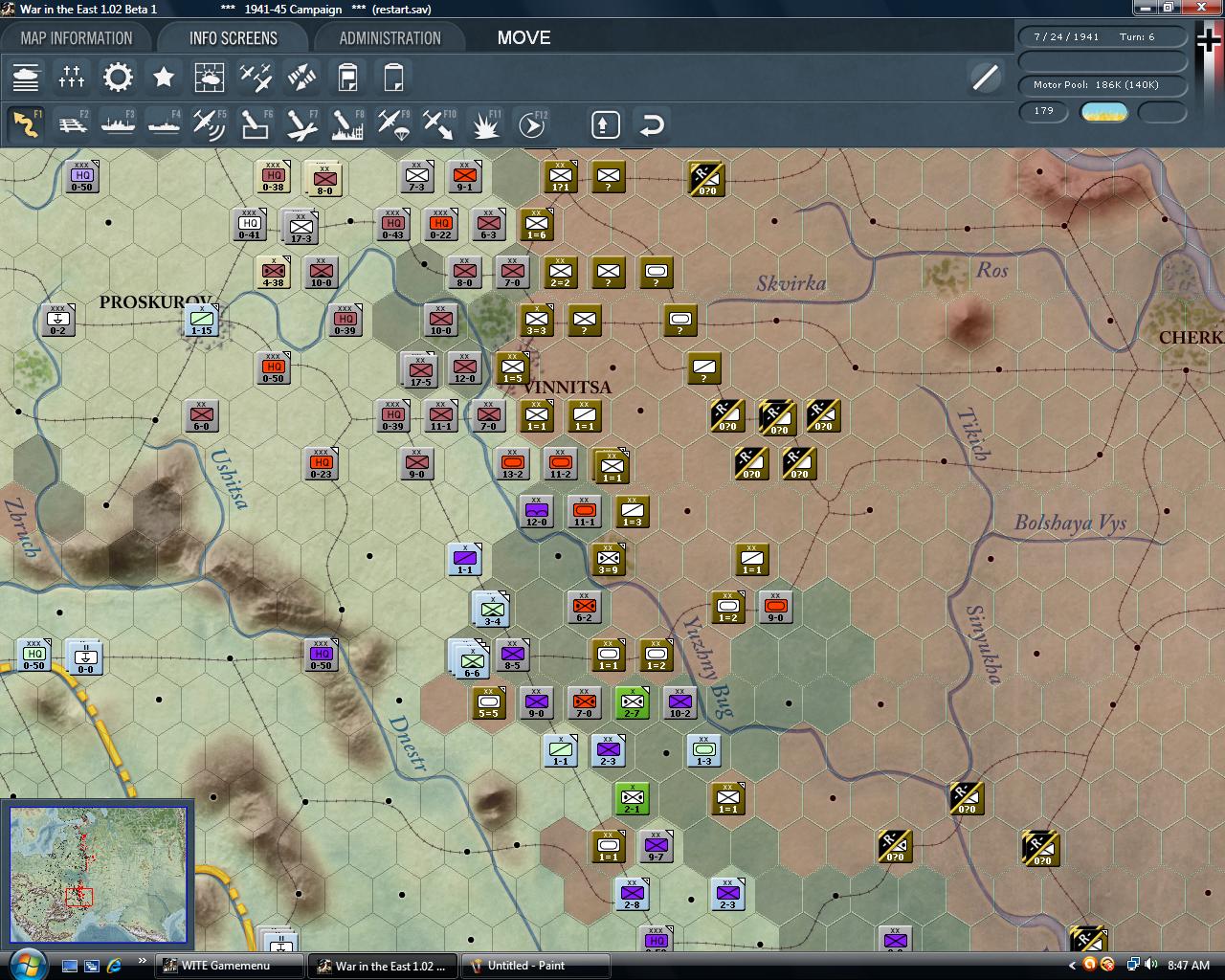Select the F7 bomb airfield mode
Screen dimensions: 1225x980
(301, 124)
